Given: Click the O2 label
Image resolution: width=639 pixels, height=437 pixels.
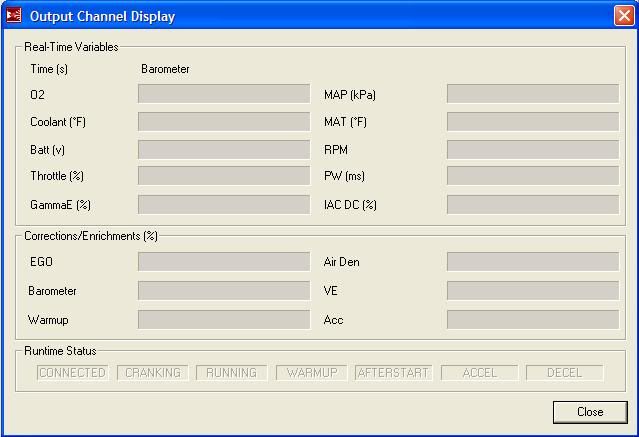Looking at the screenshot, I should point(37,95).
